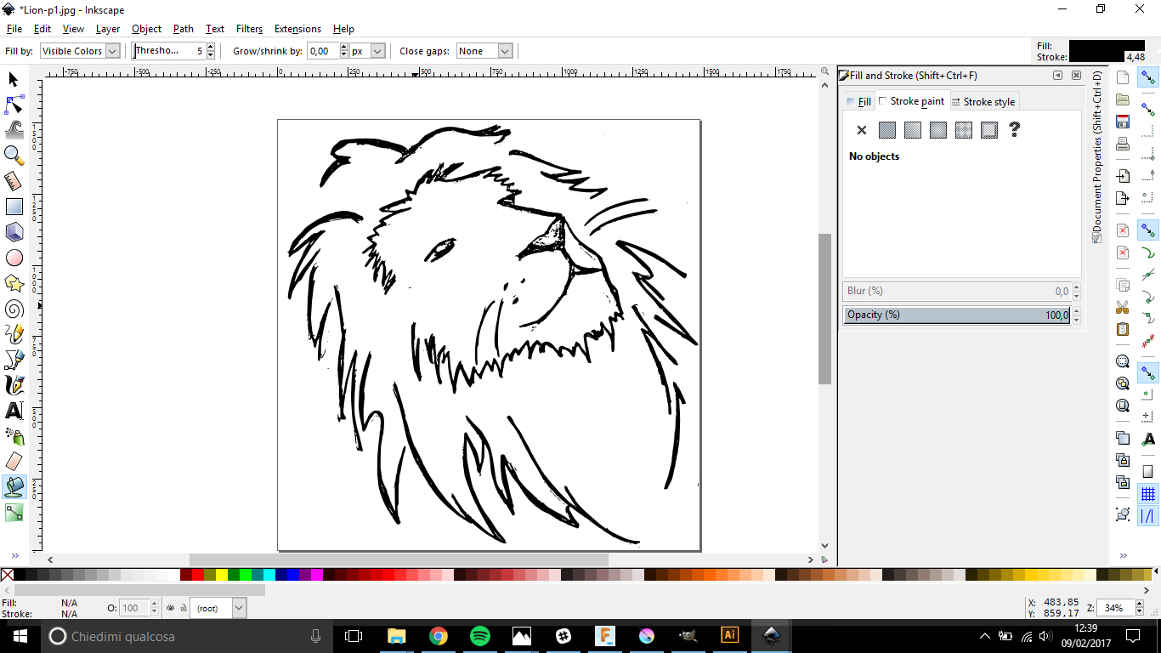
Task: Select the Bezier pen tool
Action: tap(13, 360)
